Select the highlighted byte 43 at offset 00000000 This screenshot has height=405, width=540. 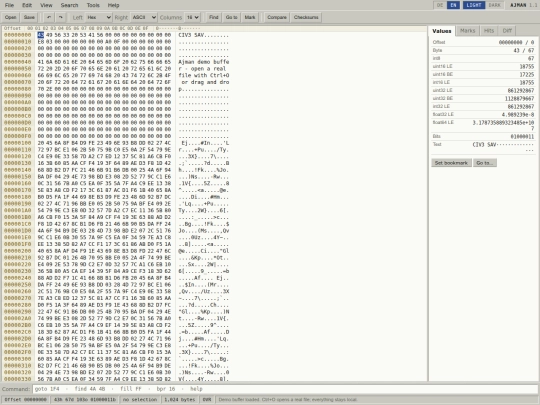pyautogui.click(x=41, y=35)
